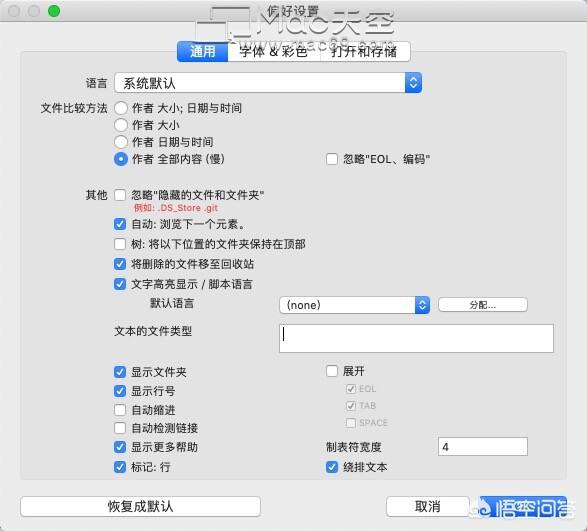Image resolution: width=587 pixels, height=531 pixels.
Task: Open the 打开和存储 tab
Action: pyautogui.click(x=365, y=51)
